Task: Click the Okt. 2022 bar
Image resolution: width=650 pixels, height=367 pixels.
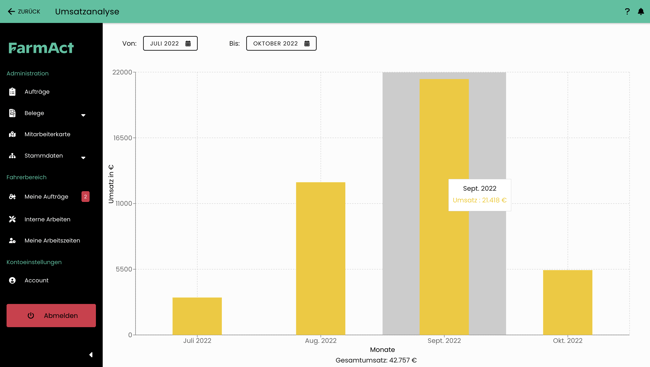Action: tap(568, 302)
